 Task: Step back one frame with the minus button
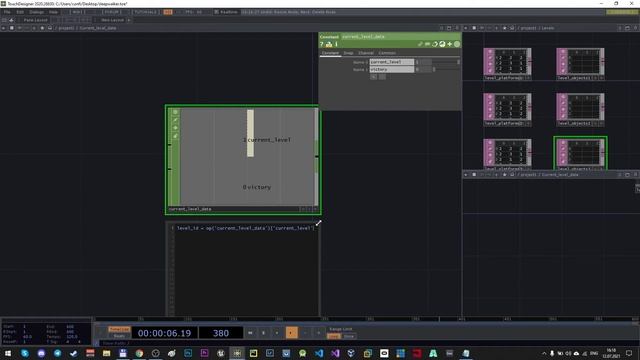[305, 333]
